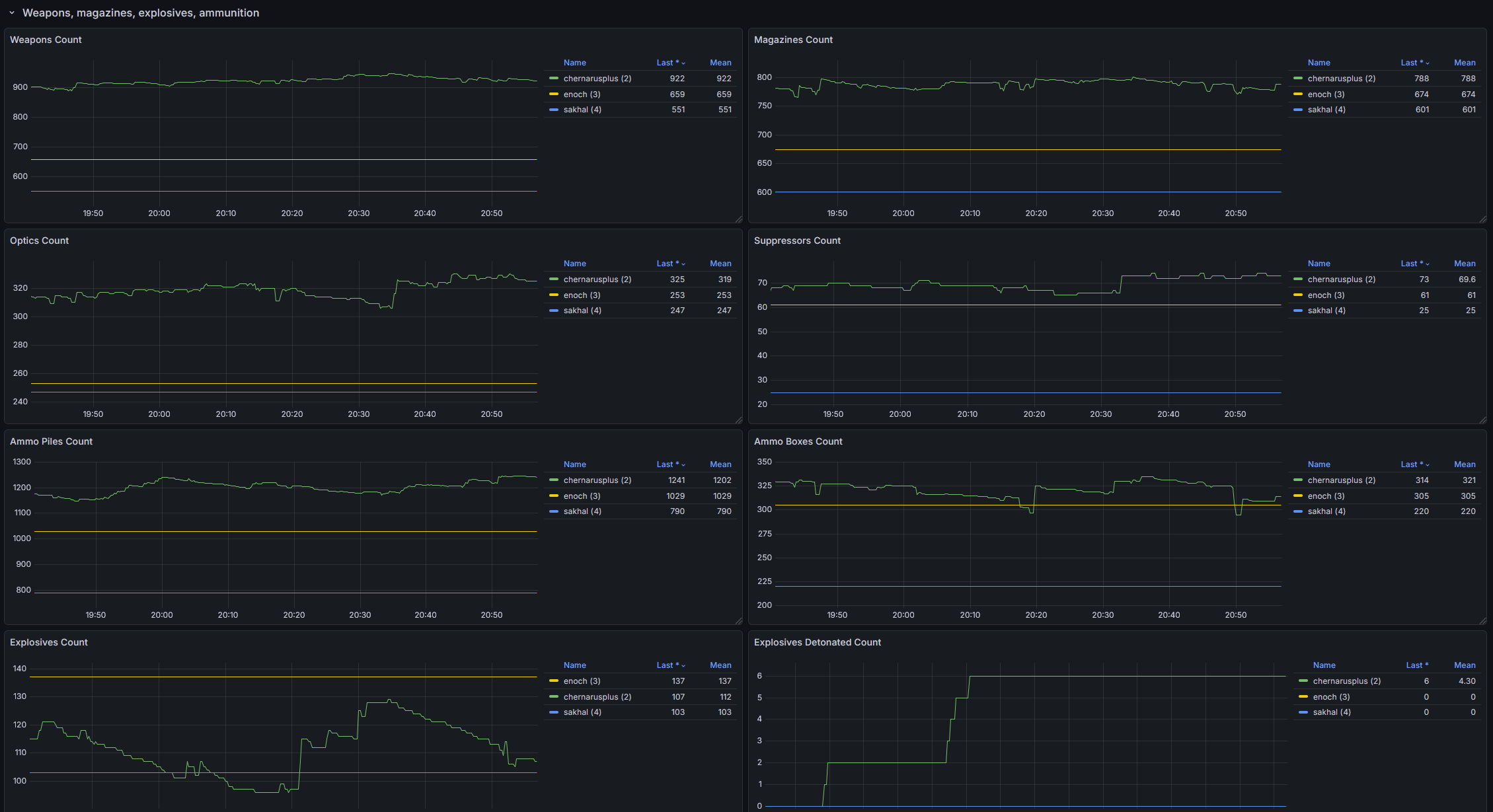
Task: Sort Ammo Boxes Count legend by Last *
Action: pos(1411,464)
